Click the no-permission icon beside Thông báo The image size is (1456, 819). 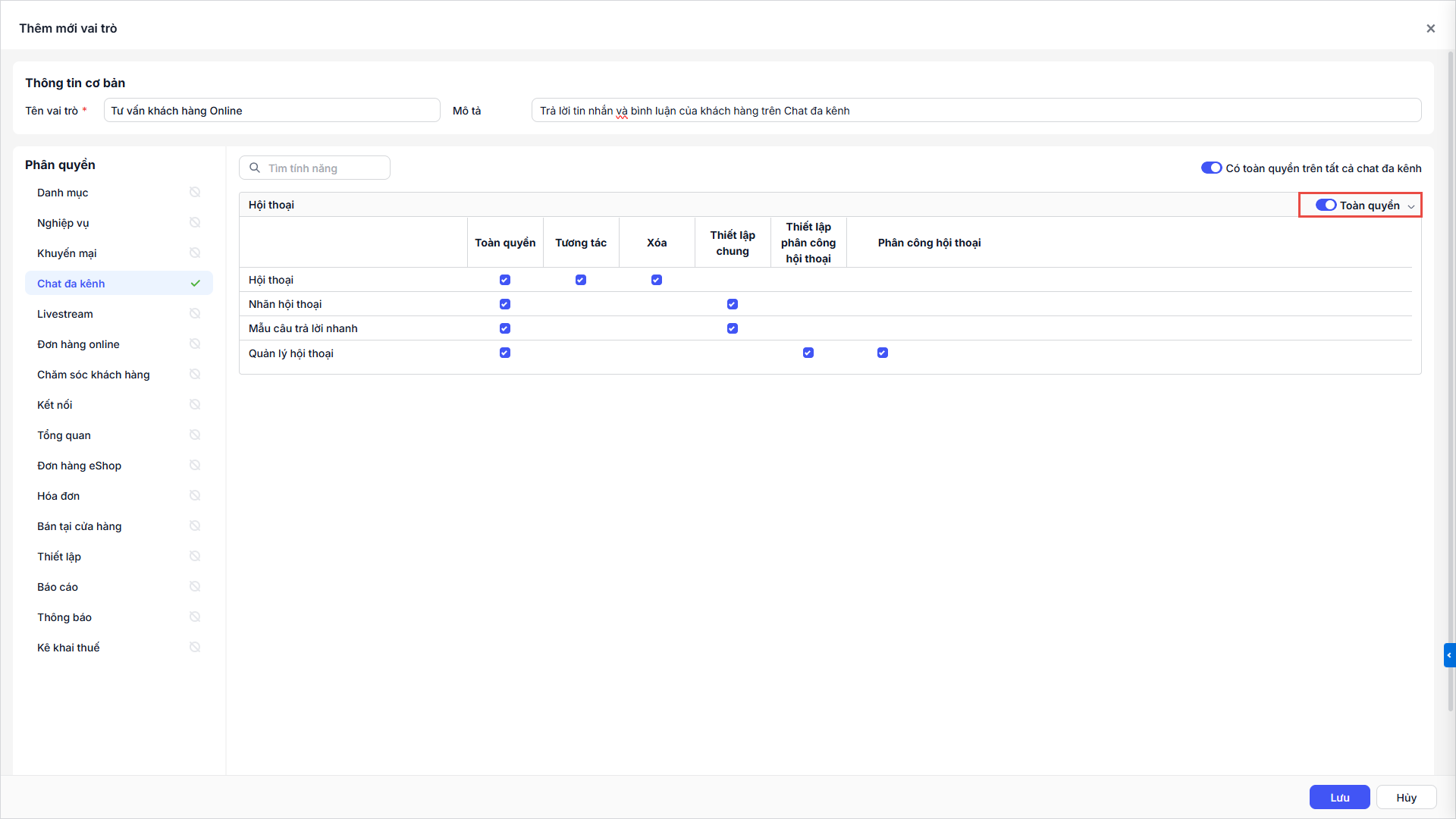[195, 617]
